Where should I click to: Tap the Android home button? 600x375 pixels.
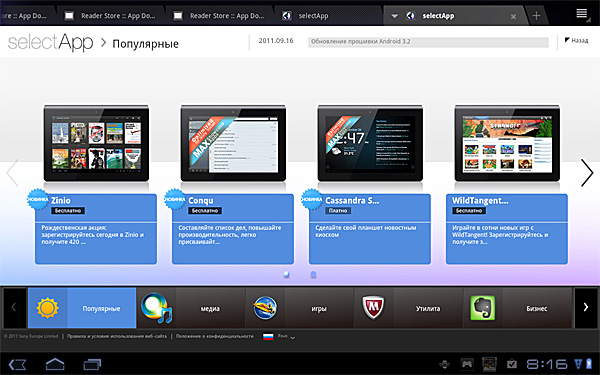coord(55,364)
